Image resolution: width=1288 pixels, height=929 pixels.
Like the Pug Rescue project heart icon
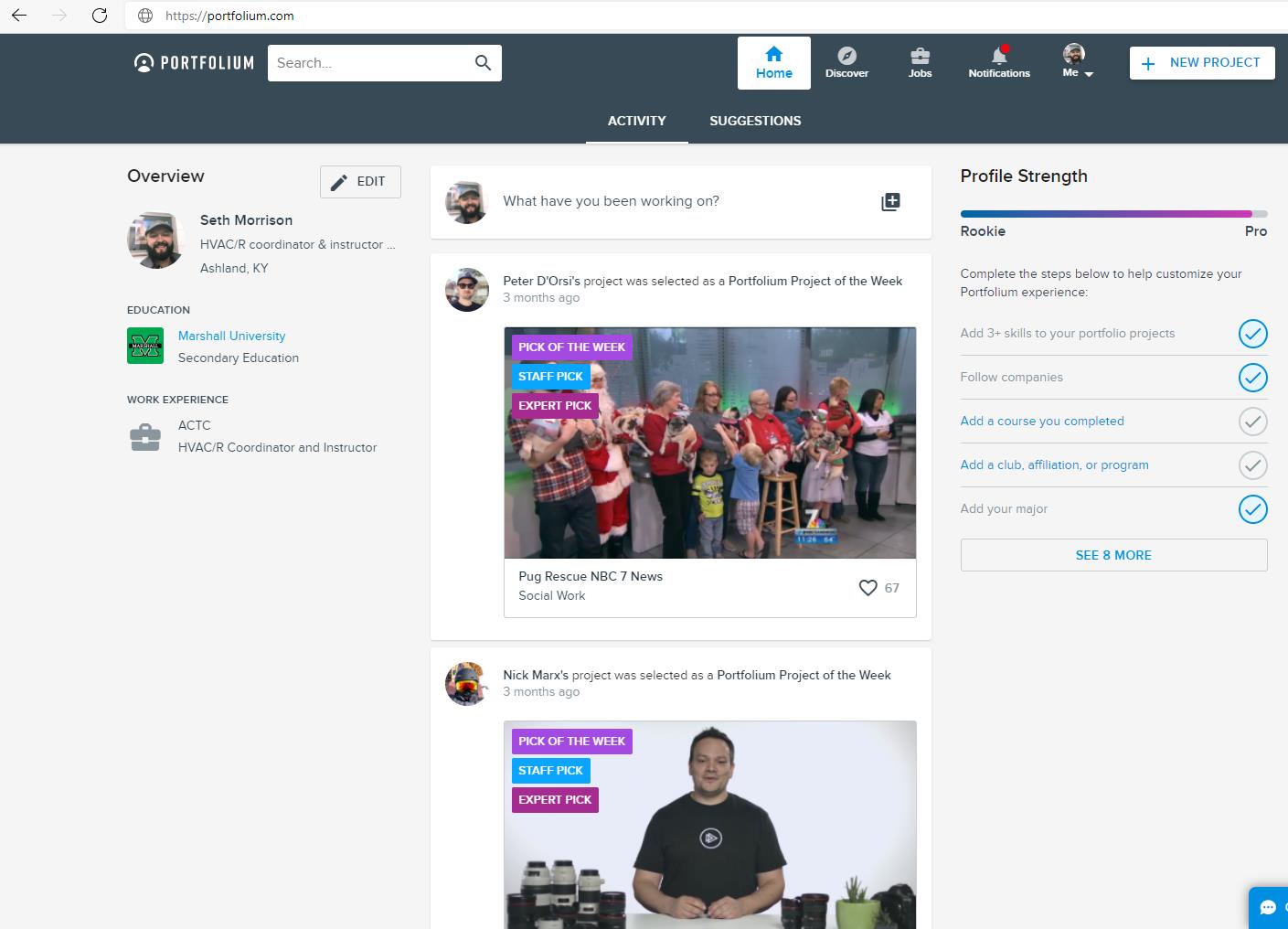point(868,588)
